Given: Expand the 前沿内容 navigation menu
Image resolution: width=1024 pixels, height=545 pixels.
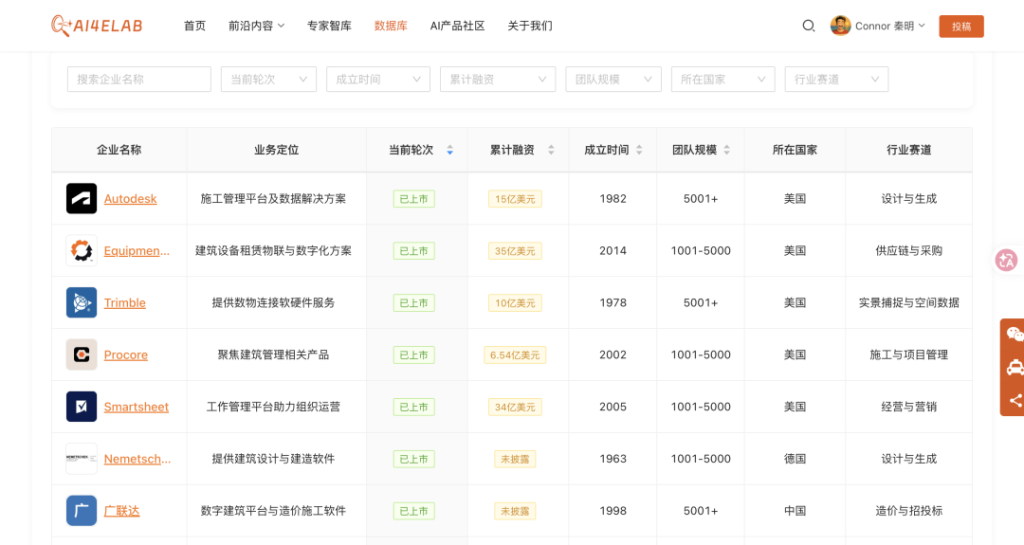Looking at the screenshot, I should tap(256, 26).
